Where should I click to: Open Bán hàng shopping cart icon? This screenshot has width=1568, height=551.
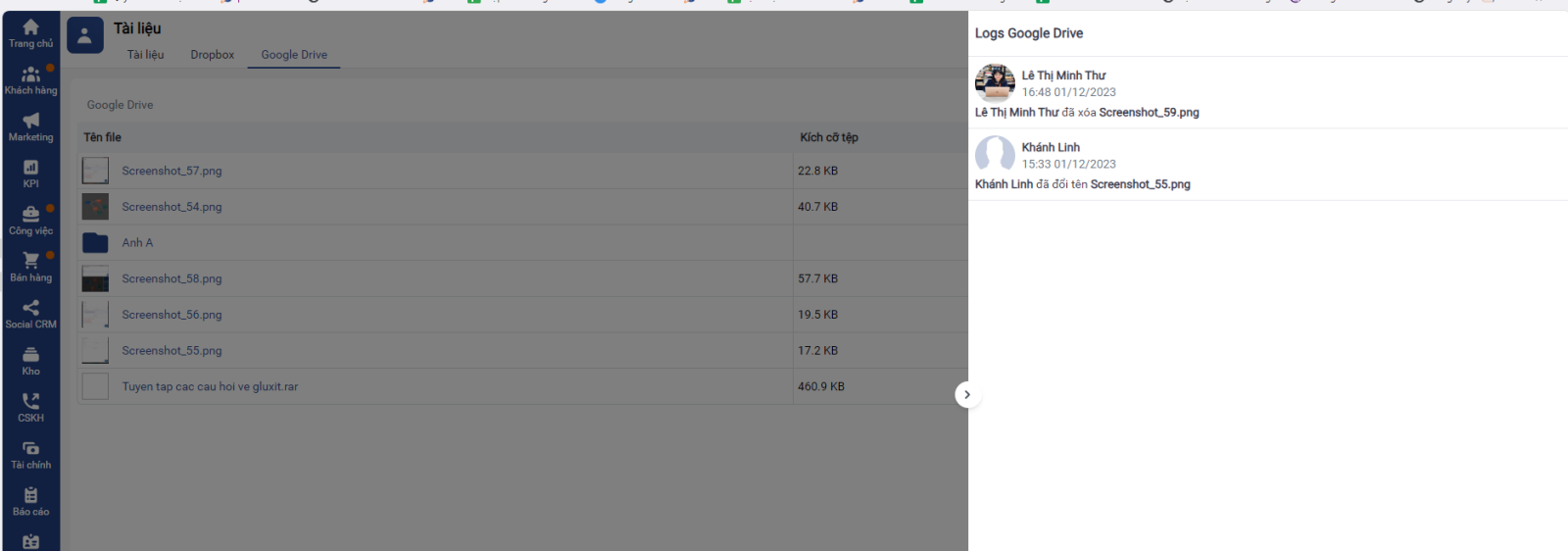click(x=30, y=261)
